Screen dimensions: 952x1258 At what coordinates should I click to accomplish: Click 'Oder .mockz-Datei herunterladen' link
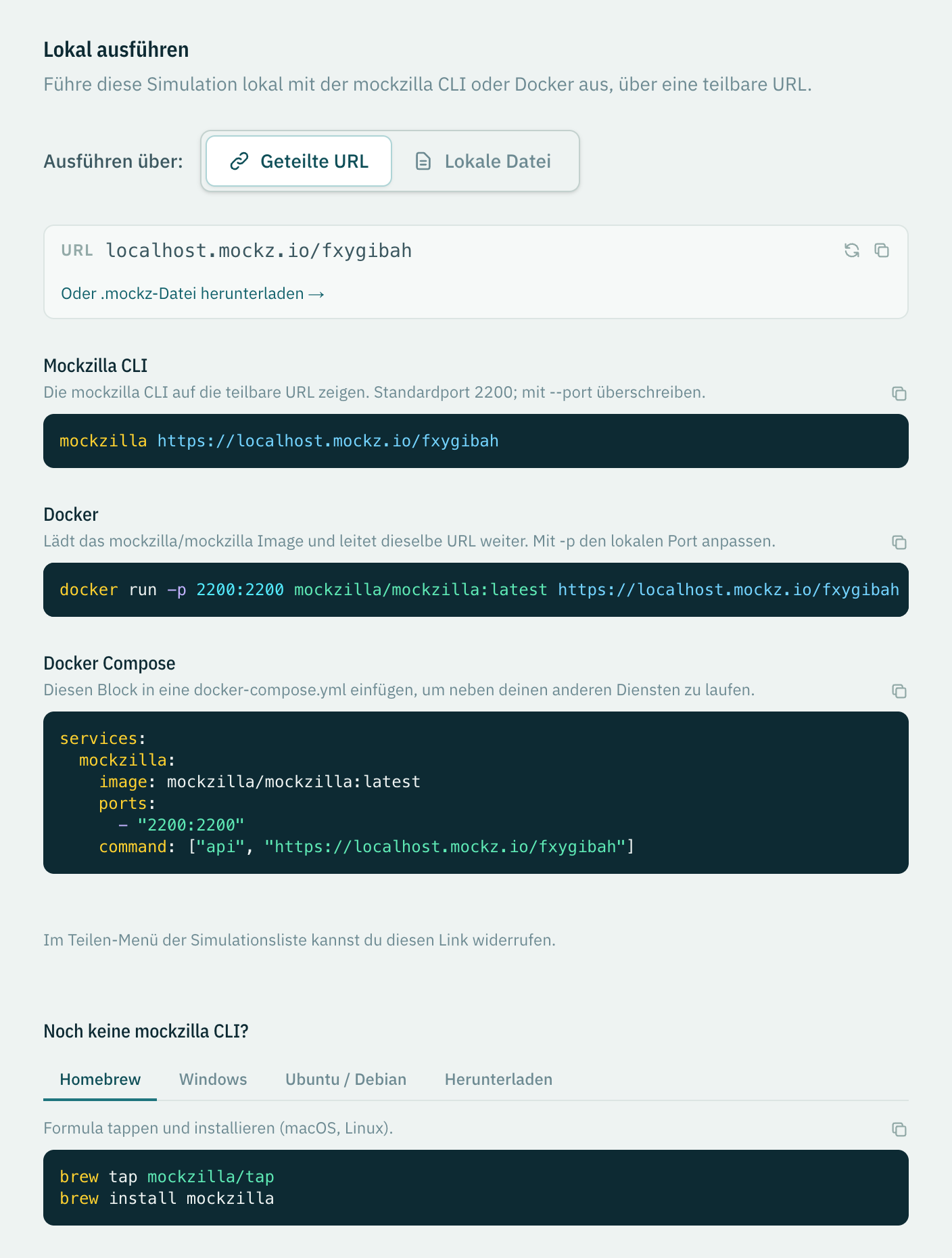coord(193,294)
